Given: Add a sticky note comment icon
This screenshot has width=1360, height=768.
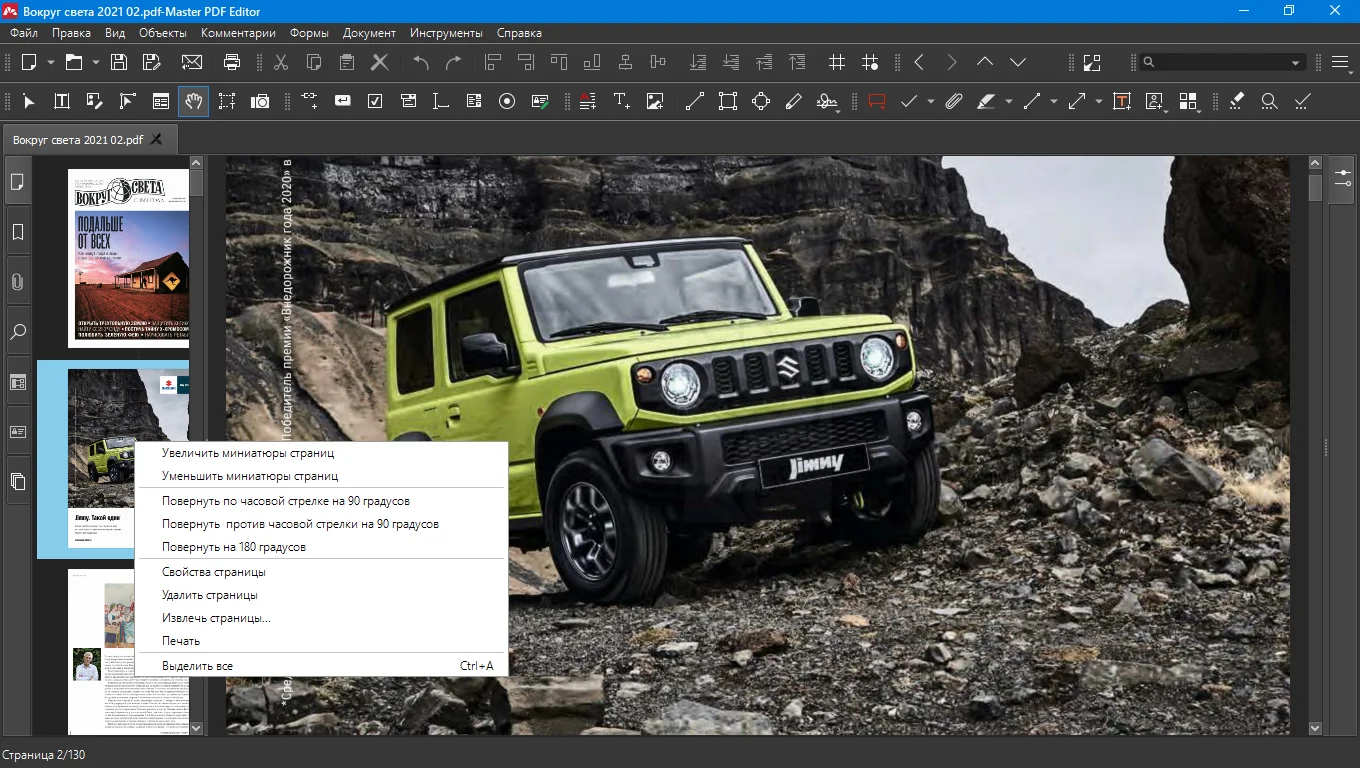Looking at the screenshot, I should (877, 101).
